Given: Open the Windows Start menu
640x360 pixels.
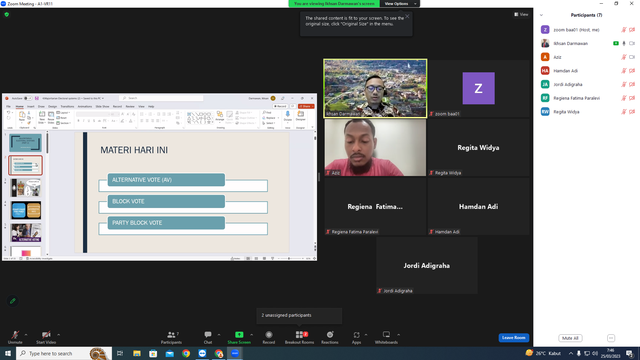Looking at the screenshot, I should tap(8, 353).
